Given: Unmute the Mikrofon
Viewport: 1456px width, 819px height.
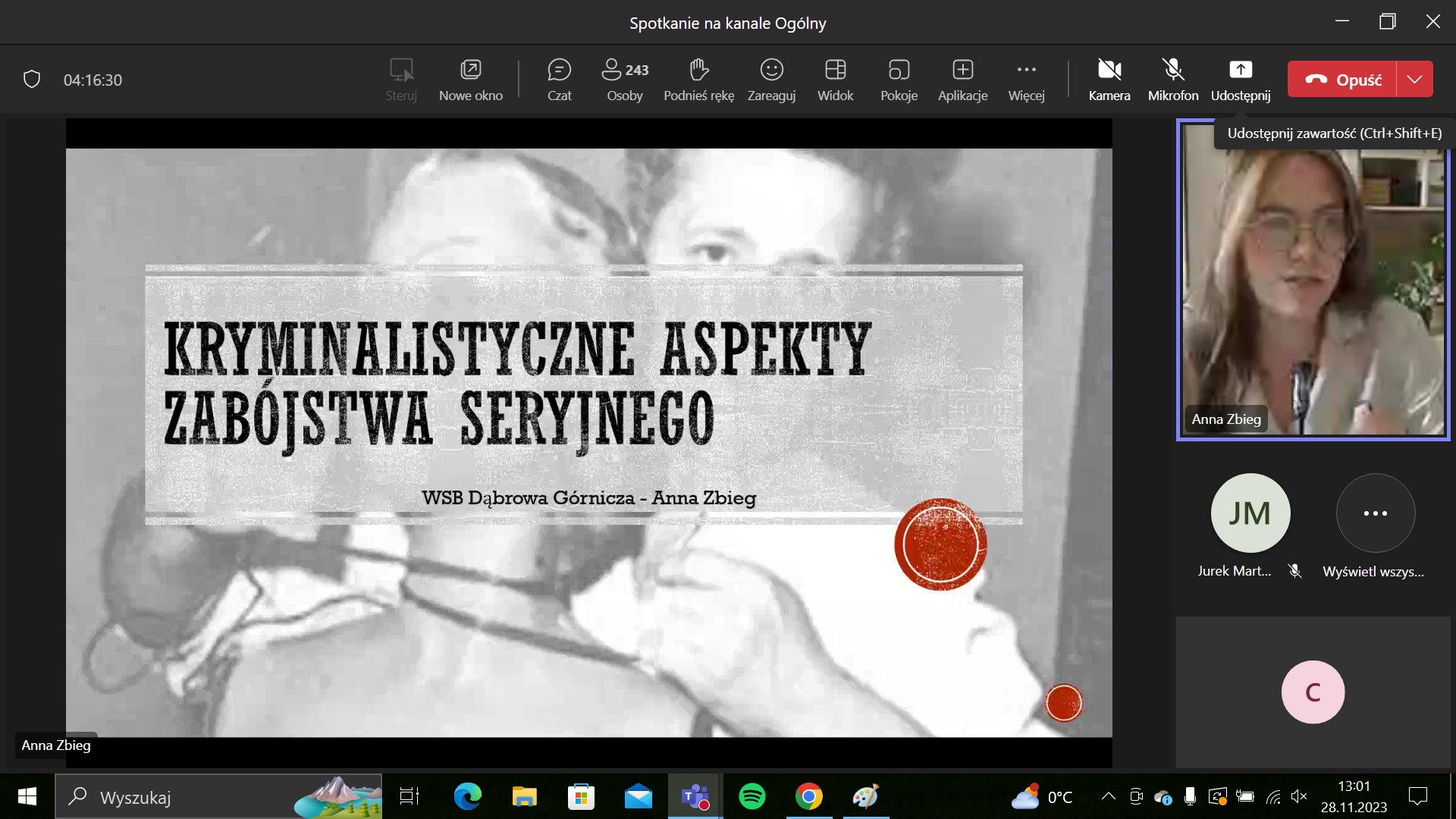Looking at the screenshot, I should coord(1172,79).
